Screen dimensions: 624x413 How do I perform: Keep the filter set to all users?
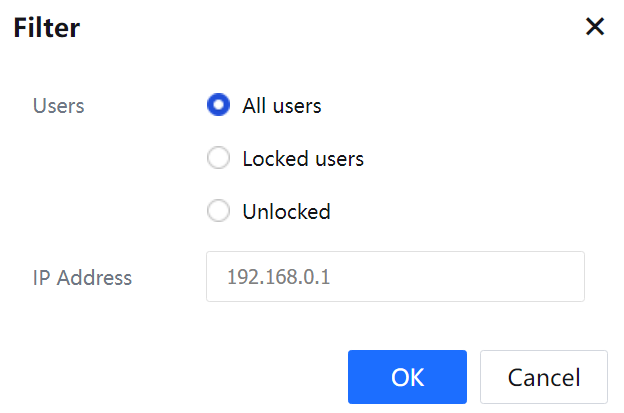pos(218,105)
